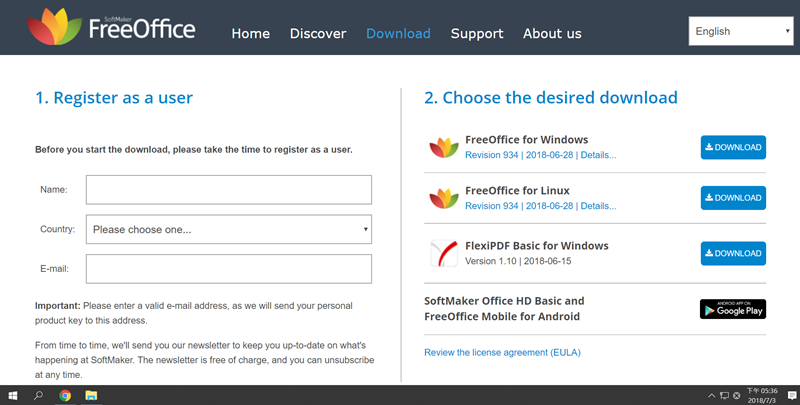Viewport: 800px width, 405px height.
Task: Select the Download menu item
Action: pyautogui.click(x=398, y=34)
